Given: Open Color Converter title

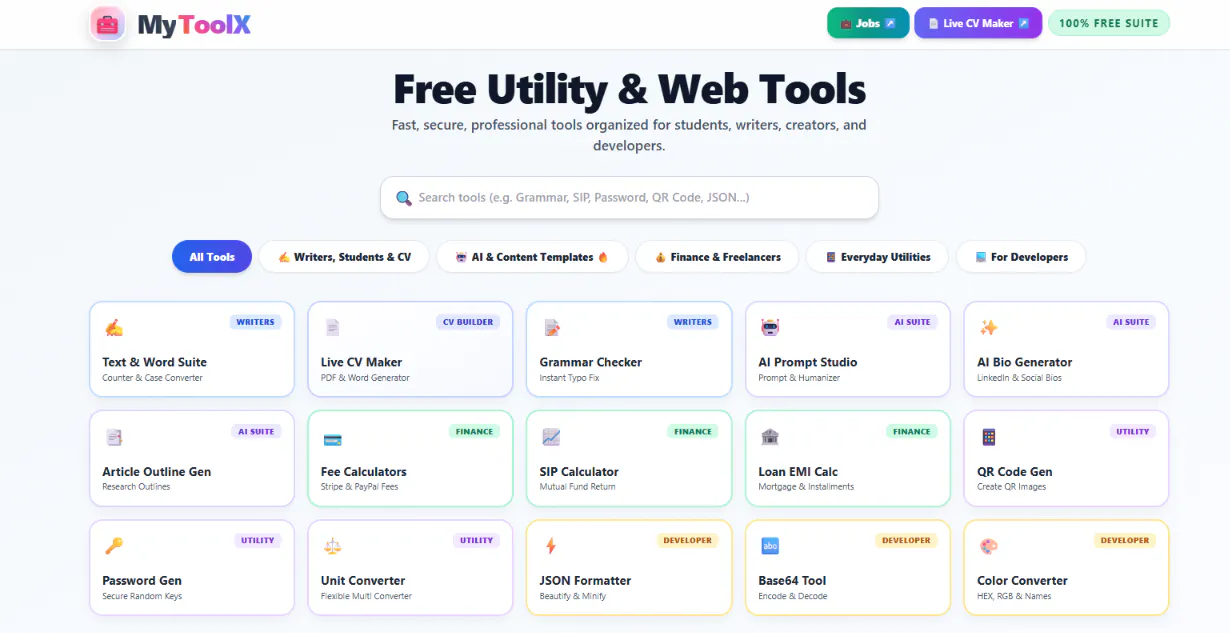Looking at the screenshot, I should click(1022, 581).
